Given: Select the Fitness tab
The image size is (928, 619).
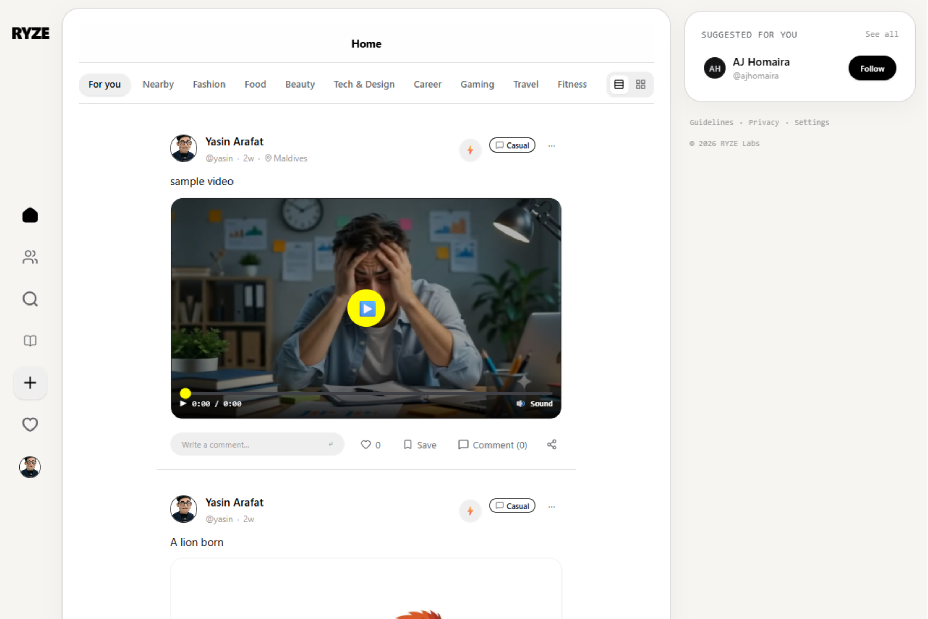Looking at the screenshot, I should (x=572, y=85).
